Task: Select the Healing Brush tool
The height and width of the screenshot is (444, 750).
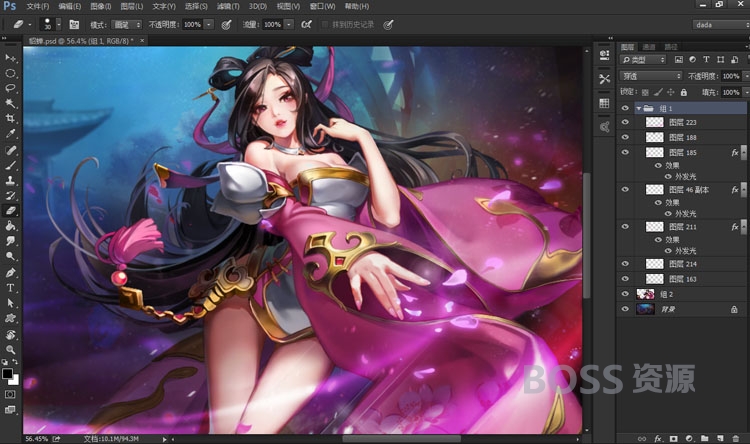Action: (x=10, y=150)
